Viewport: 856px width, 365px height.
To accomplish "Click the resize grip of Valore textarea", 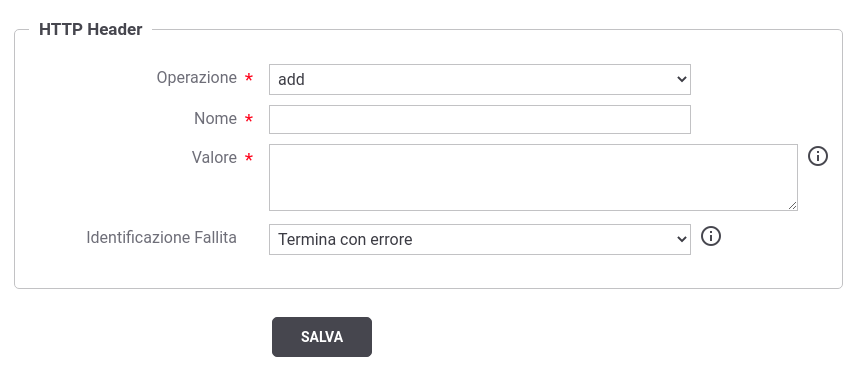I will 792,205.
